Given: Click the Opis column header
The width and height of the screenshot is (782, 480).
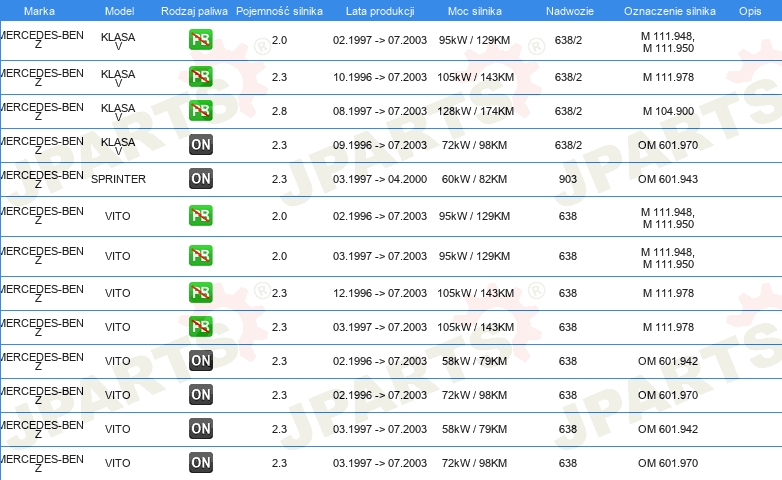Looking at the screenshot, I should [750, 11].
